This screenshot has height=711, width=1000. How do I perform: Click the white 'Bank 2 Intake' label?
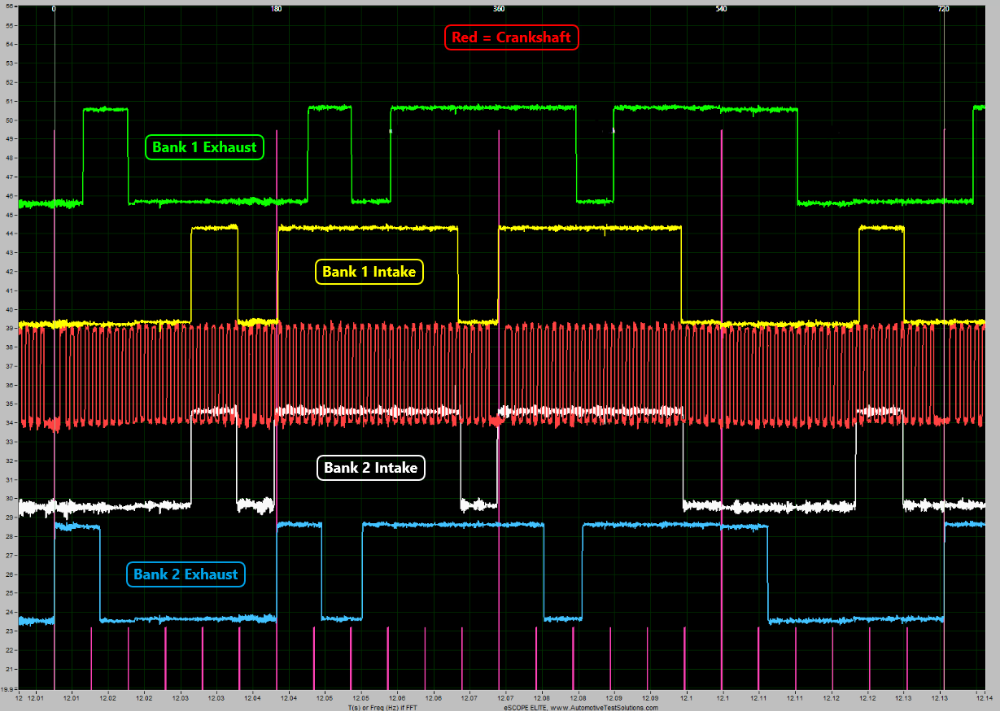click(x=371, y=467)
